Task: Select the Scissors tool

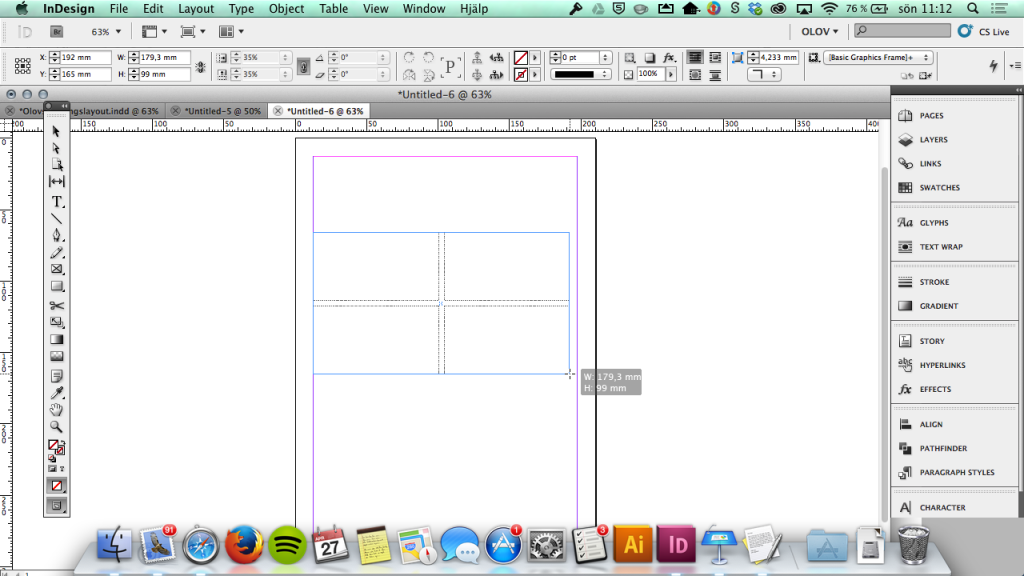Action: [57, 306]
